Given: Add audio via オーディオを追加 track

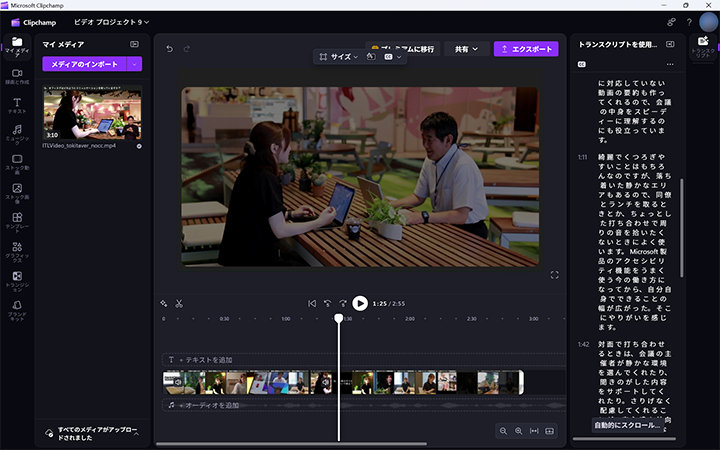Looking at the screenshot, I should (209, 405).
